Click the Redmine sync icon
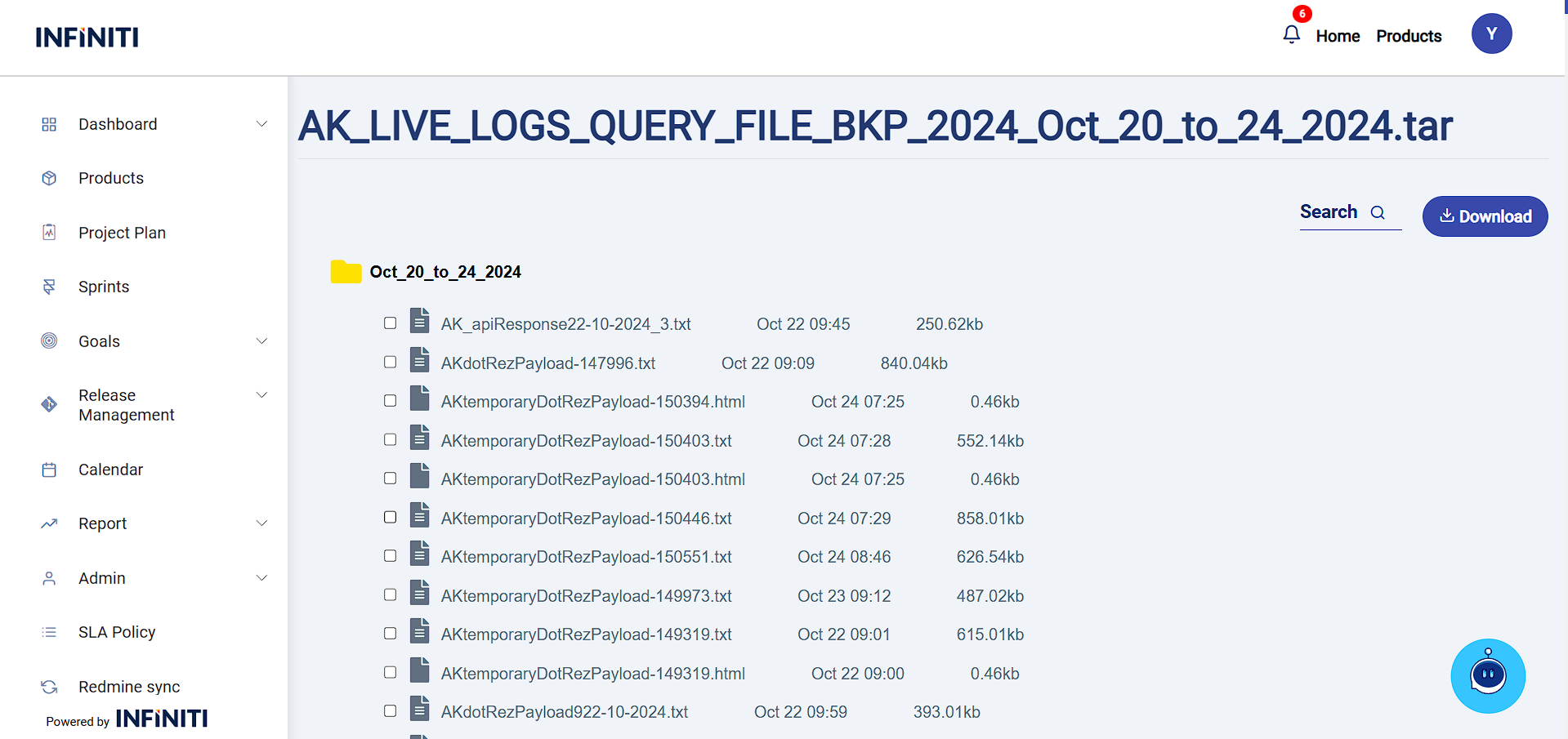The width and height of the screenshot is (1568, 739). click(49, 687)
